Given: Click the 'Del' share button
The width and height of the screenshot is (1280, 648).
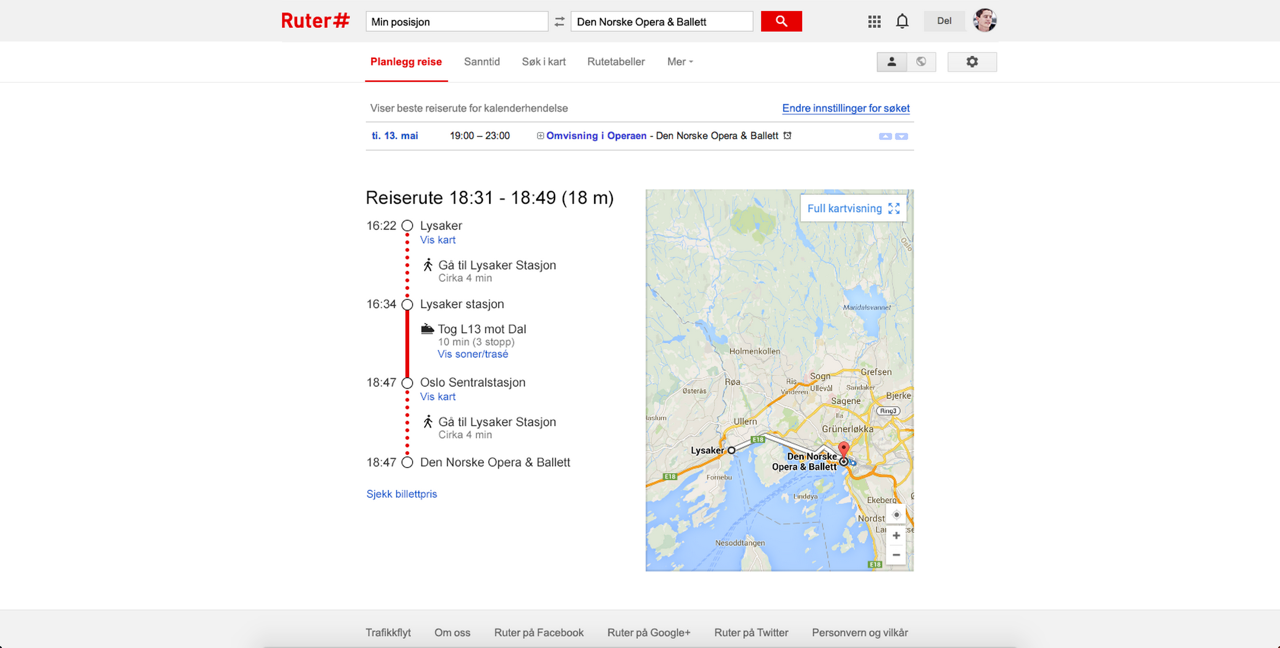Looking at the screenshot, I should [x=944, y=21].
